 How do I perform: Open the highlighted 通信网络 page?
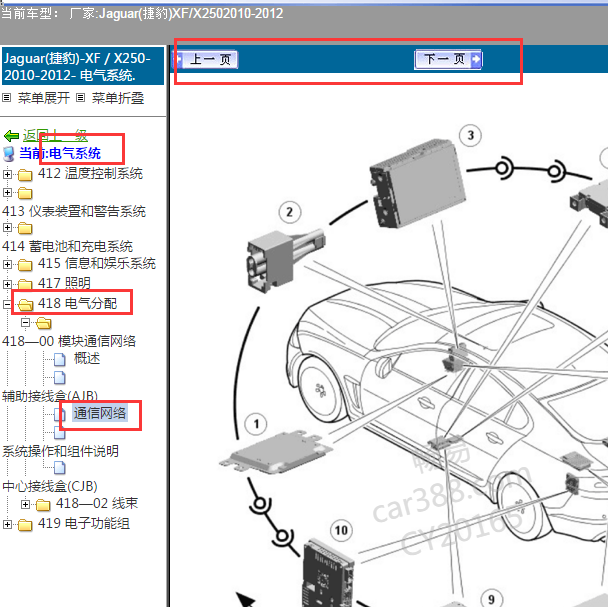click(x=100, y=413)
